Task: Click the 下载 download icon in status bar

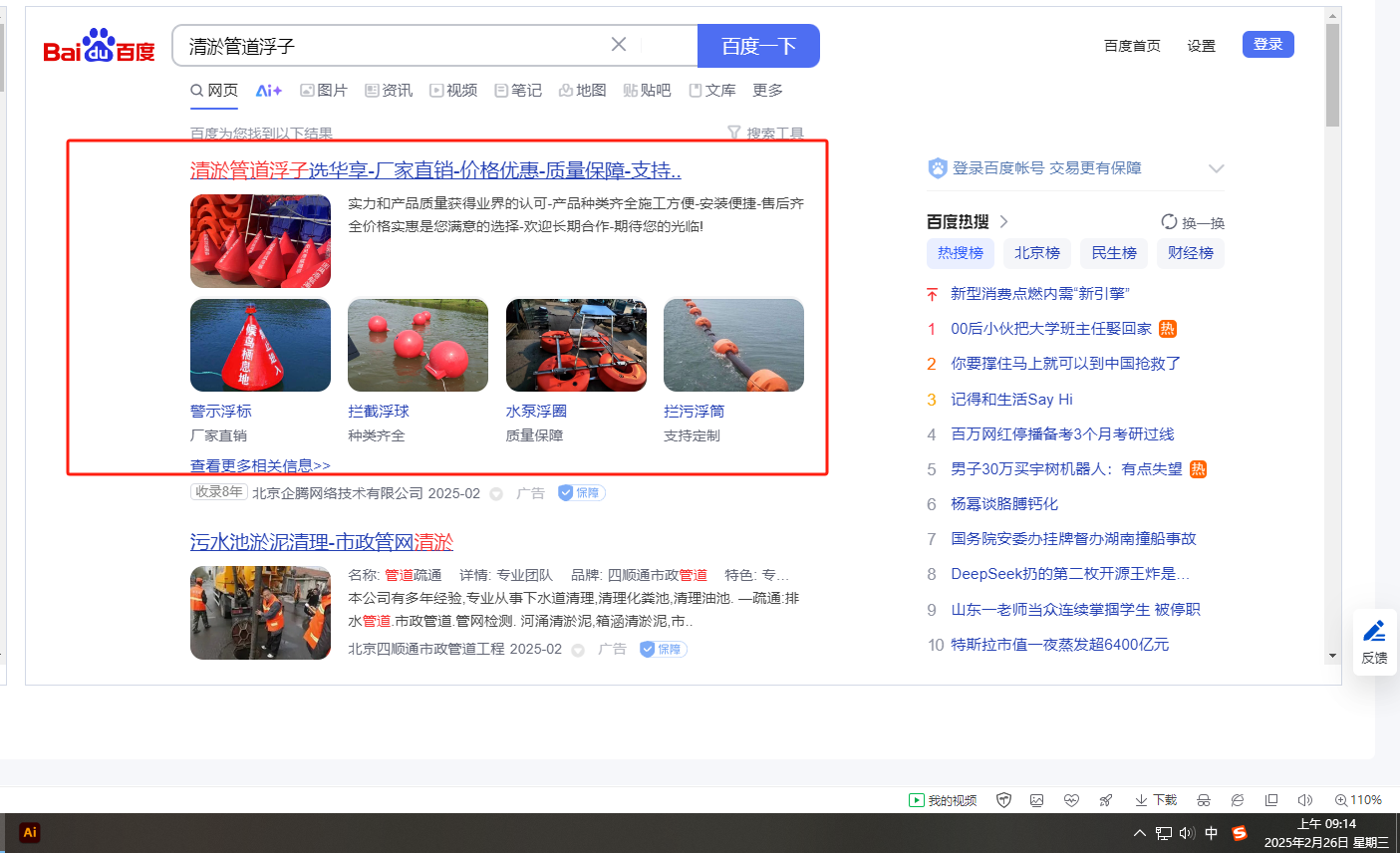Action: click(1156, 800)
